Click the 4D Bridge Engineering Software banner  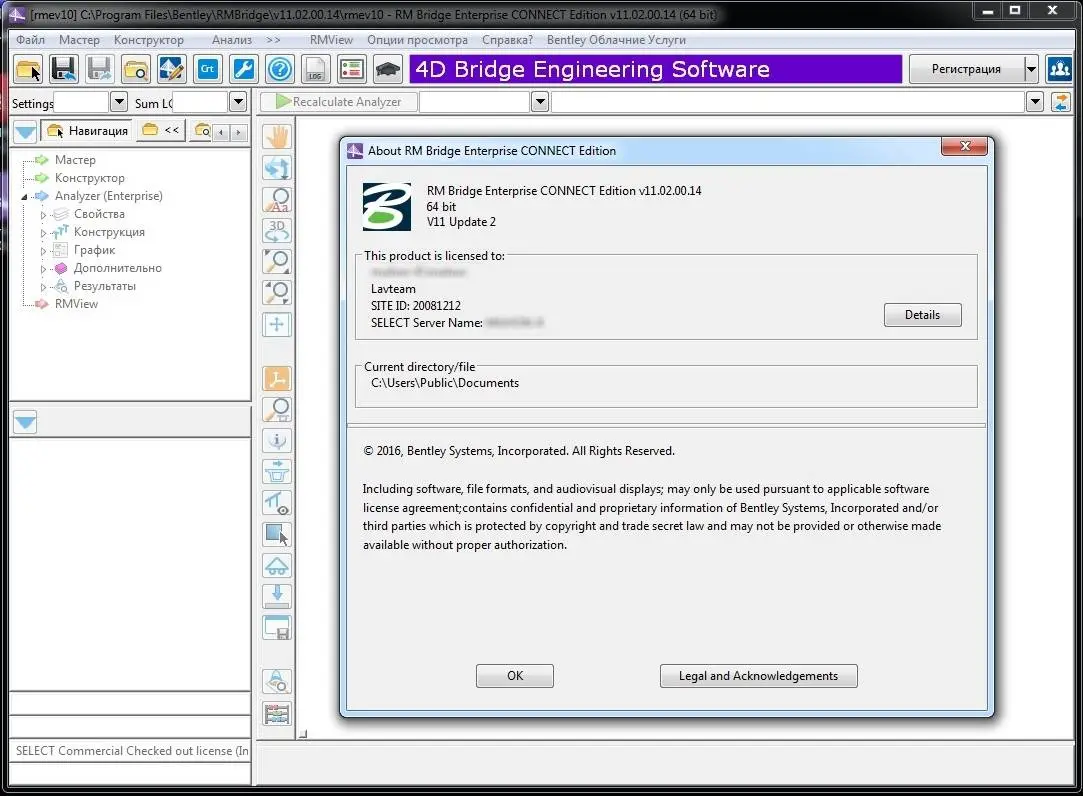[655, 69]
